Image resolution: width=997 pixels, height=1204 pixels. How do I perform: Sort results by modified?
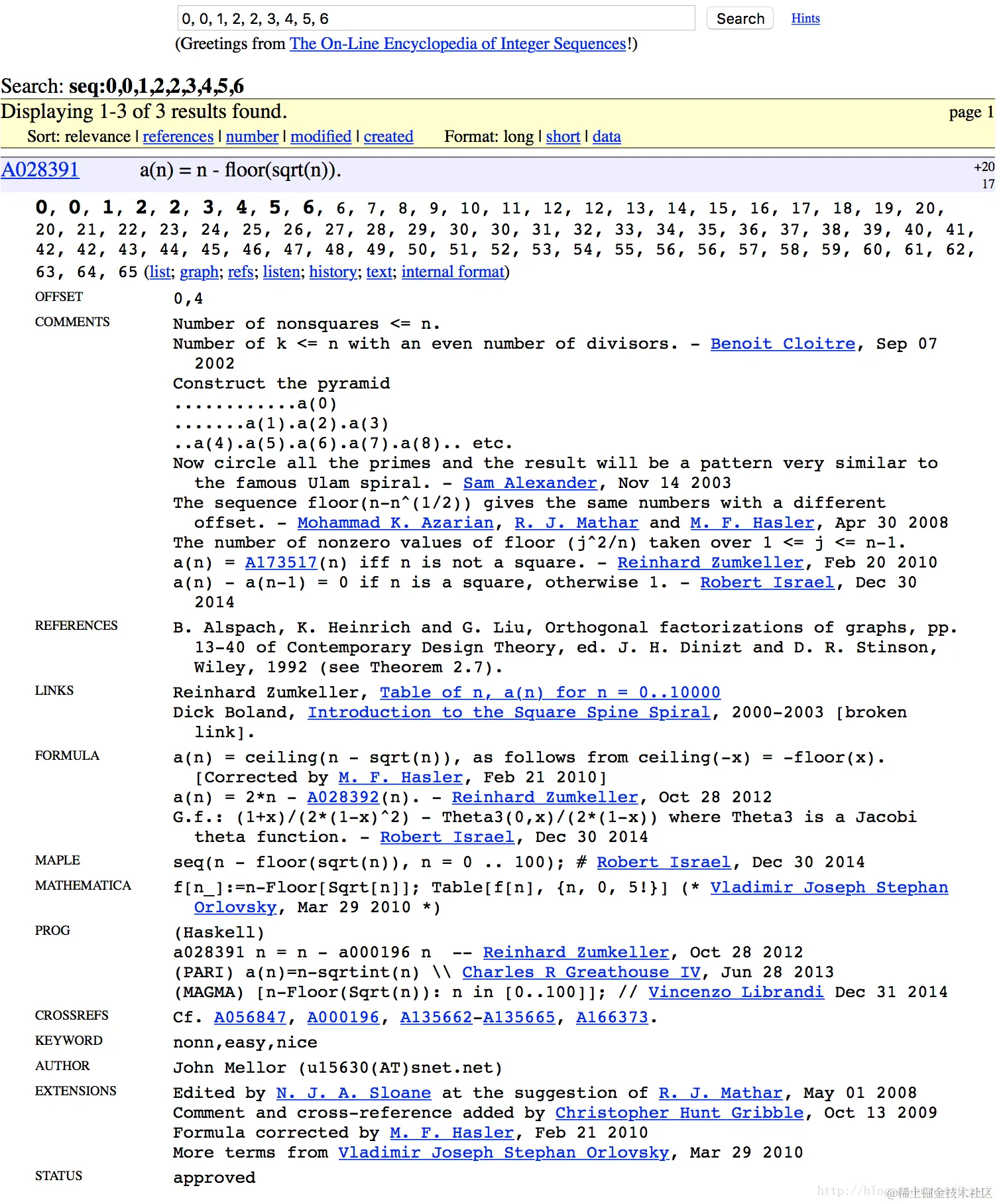(321, 137)
